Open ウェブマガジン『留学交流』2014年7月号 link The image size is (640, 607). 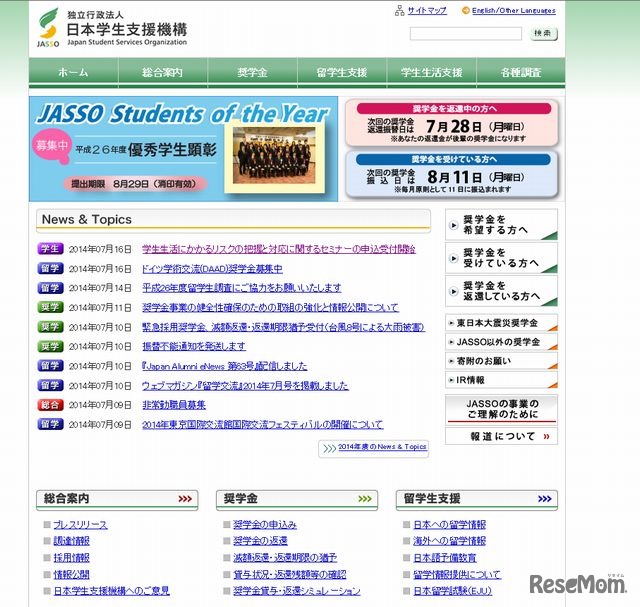[x=245, y=385]
